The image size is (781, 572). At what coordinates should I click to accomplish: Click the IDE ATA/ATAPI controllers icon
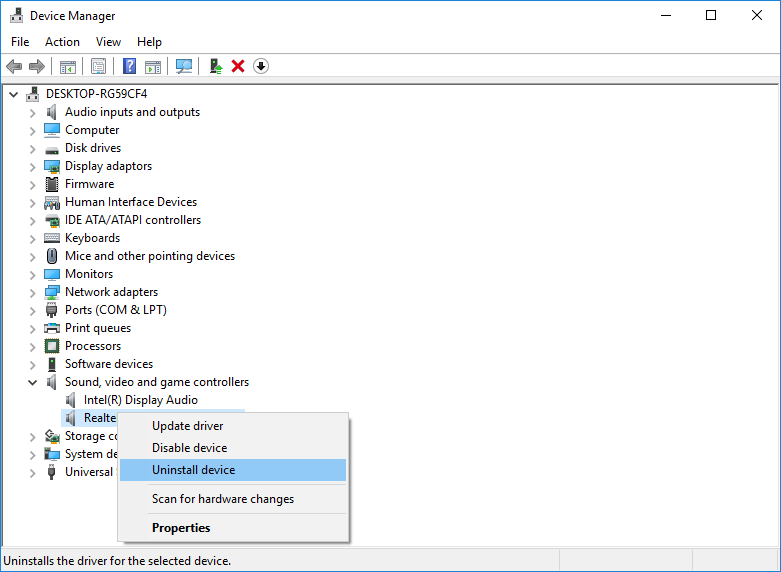(x=52, y=220)
